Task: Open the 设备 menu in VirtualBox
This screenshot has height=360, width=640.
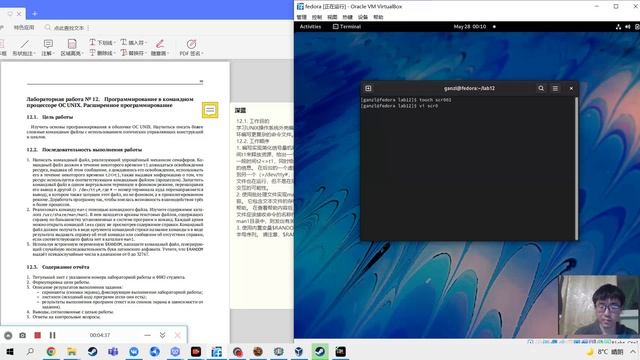Action: coord(363,17)
